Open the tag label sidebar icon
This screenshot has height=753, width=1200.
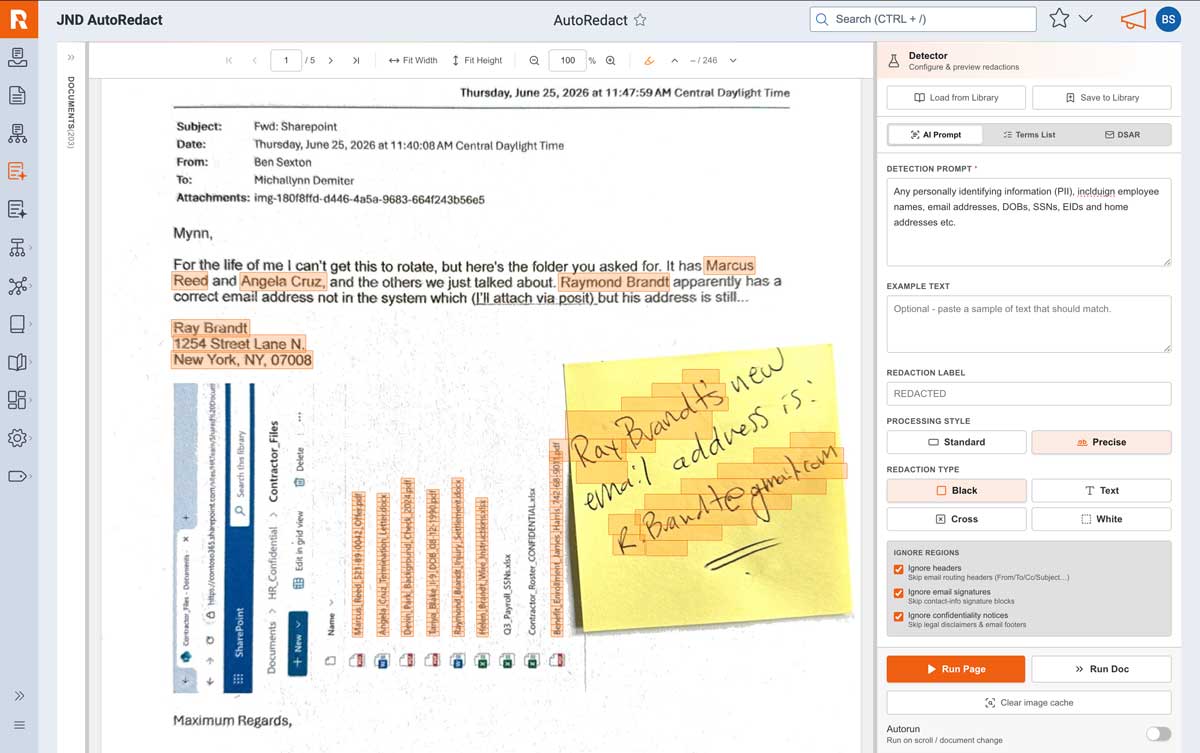tap(17, 476)
